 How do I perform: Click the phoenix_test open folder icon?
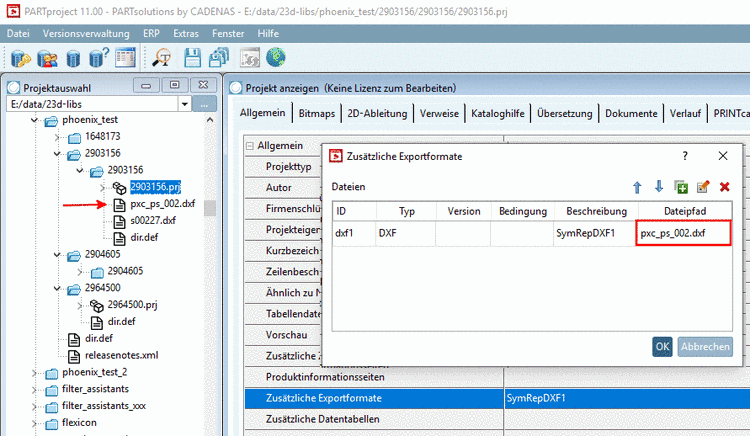(51, 120)
